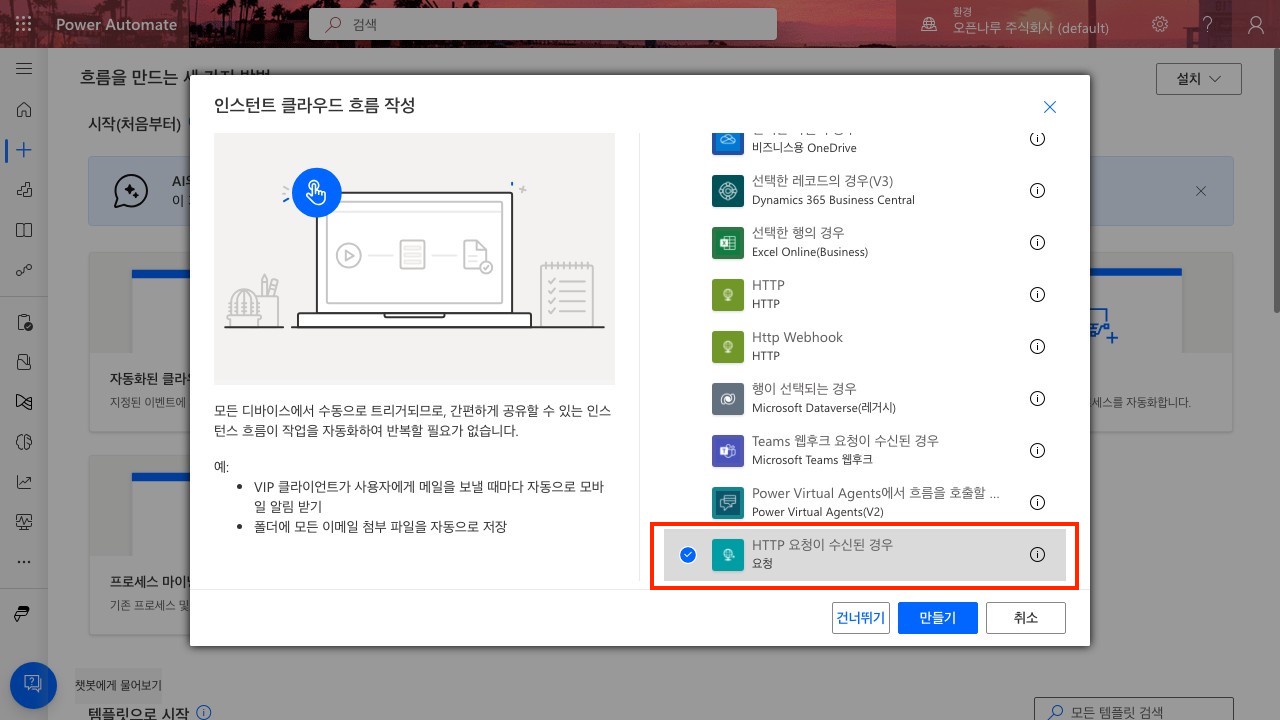Image resolution: width=1280 pixels, height=720 pixels.
Task: Click the 건너뛰기 button
Action: click(860, 618)
